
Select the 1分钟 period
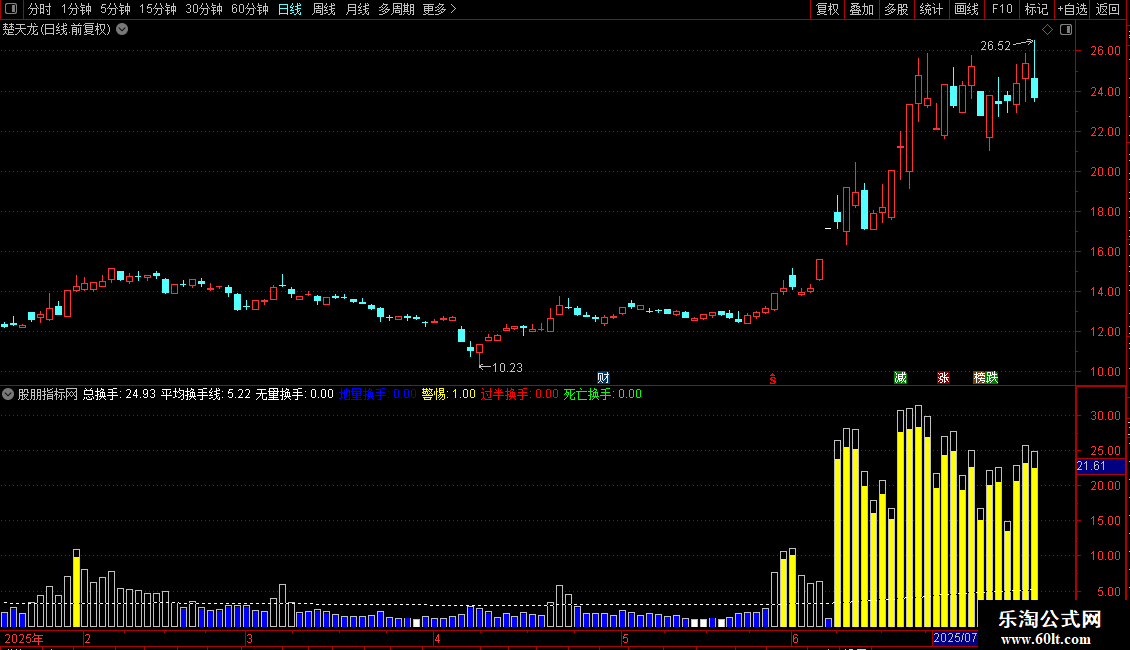(76, 9)
